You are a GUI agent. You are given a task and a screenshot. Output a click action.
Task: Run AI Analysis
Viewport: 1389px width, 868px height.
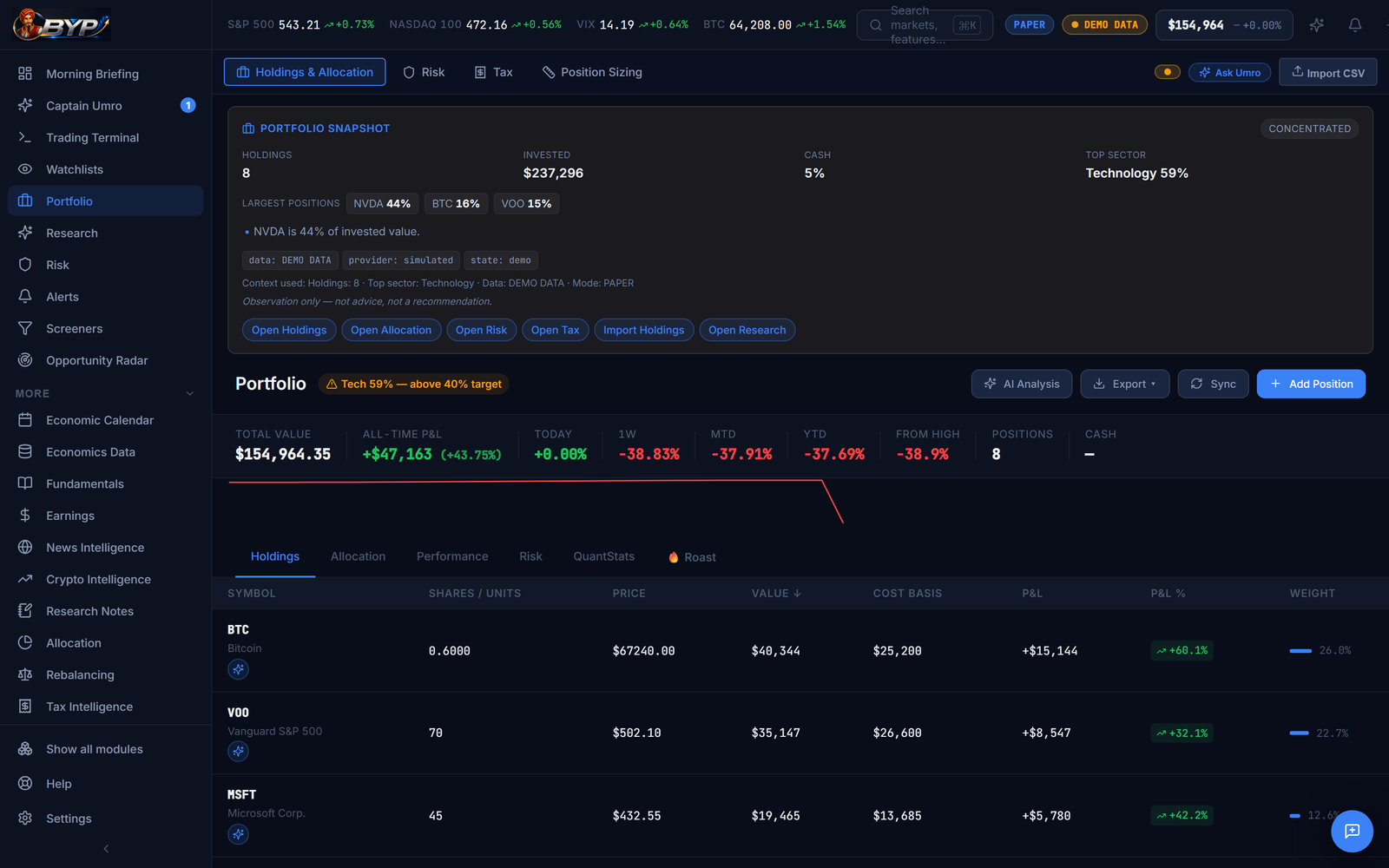click(1022, 384)
